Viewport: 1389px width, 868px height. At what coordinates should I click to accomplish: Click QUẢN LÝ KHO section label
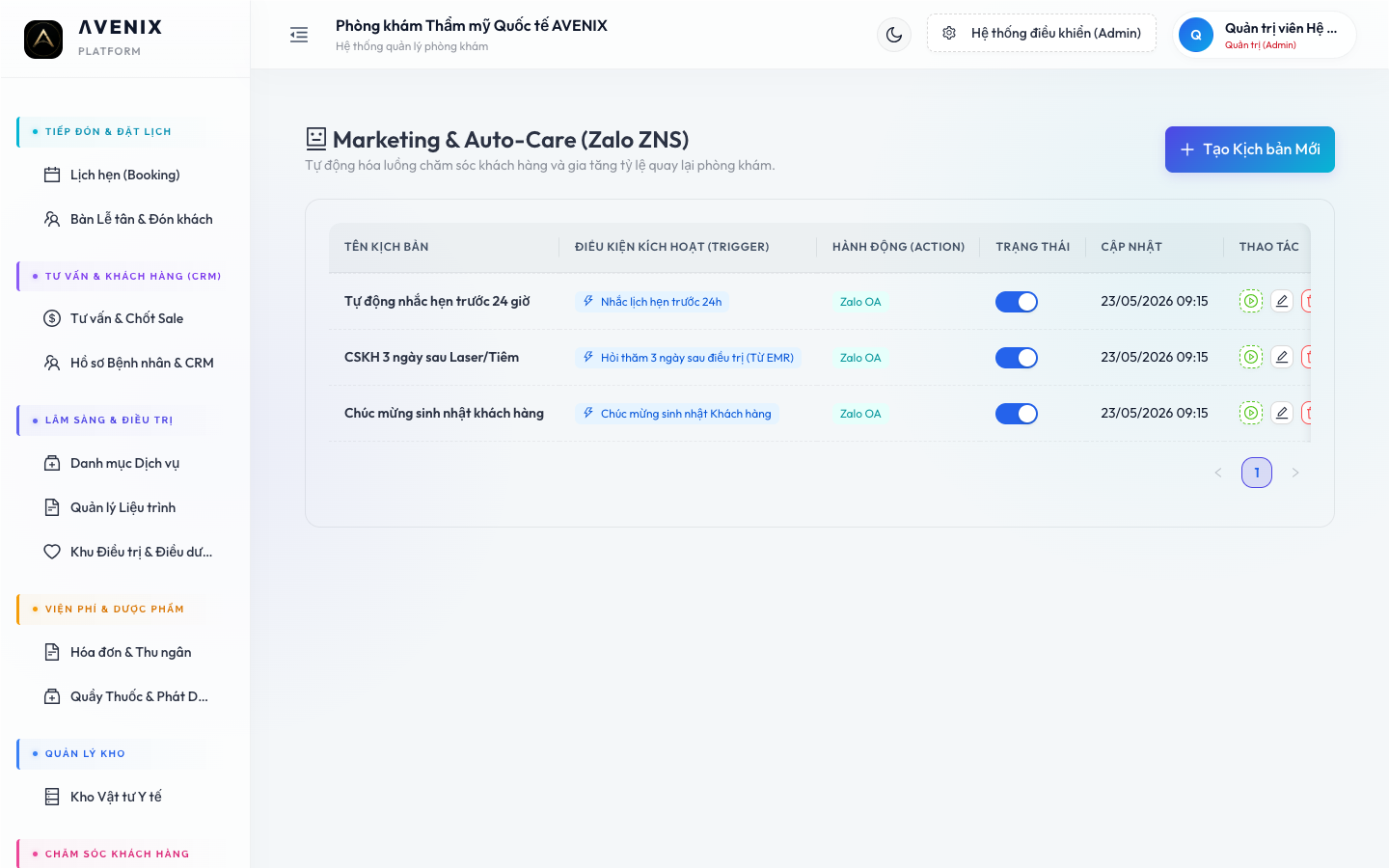85,753
